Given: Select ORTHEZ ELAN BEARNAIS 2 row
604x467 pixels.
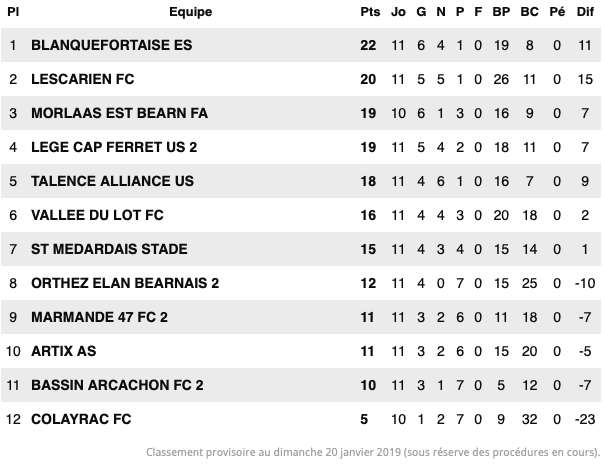Looking at the screenshot, I should pyautogui.click(x=301, y=283).
